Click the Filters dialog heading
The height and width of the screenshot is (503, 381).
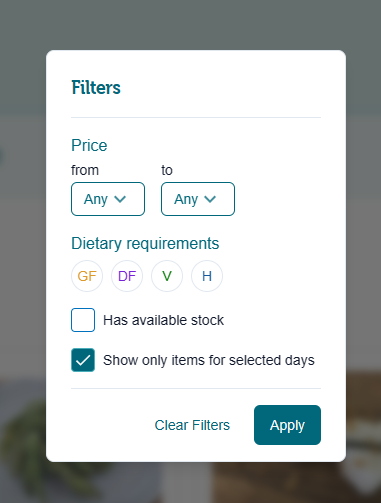pos(96,88)
